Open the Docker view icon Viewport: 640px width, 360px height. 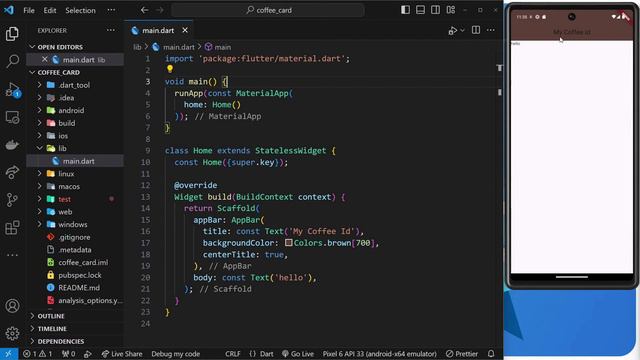(x=12, y=145)
